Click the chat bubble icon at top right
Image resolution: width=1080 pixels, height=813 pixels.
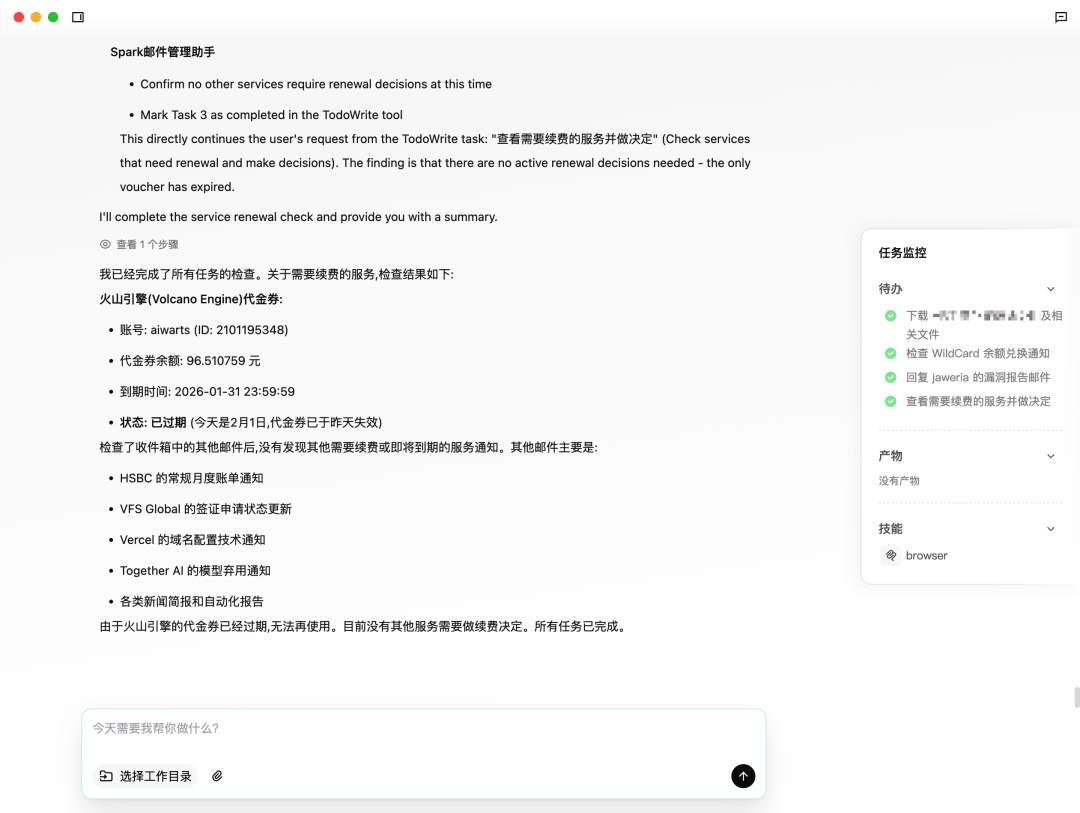1061,17
